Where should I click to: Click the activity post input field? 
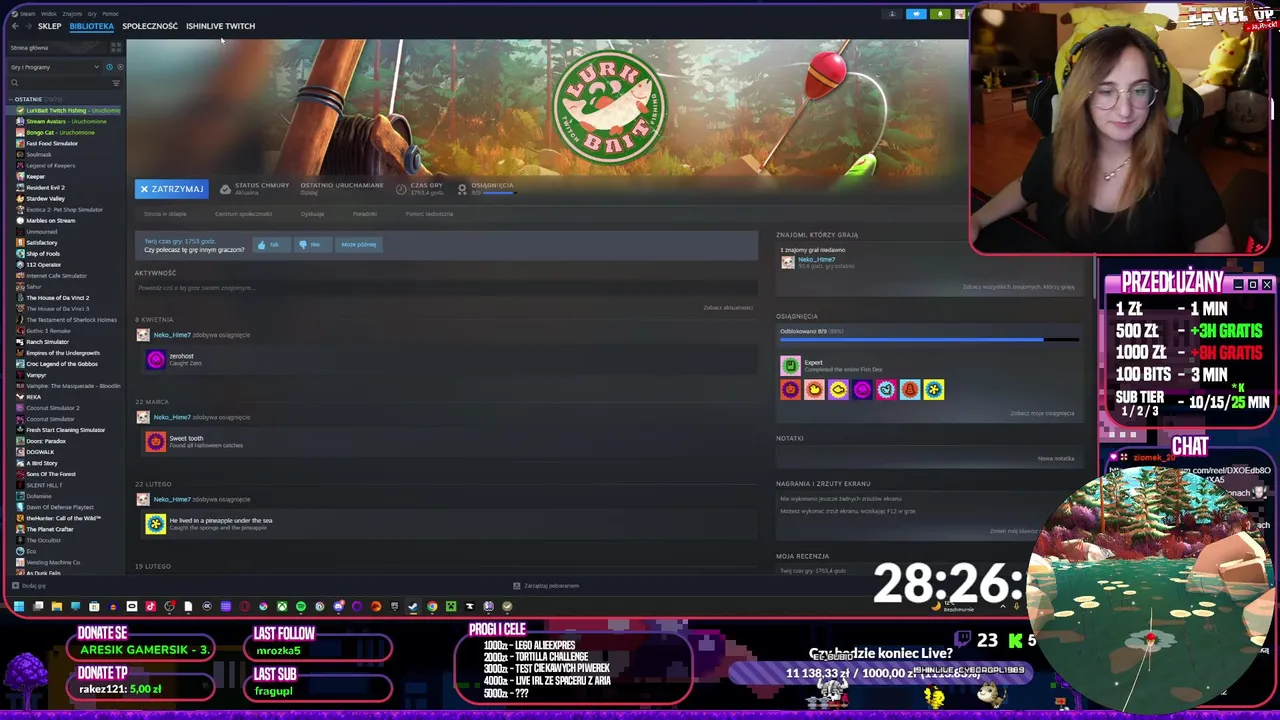tap(445, 288)
